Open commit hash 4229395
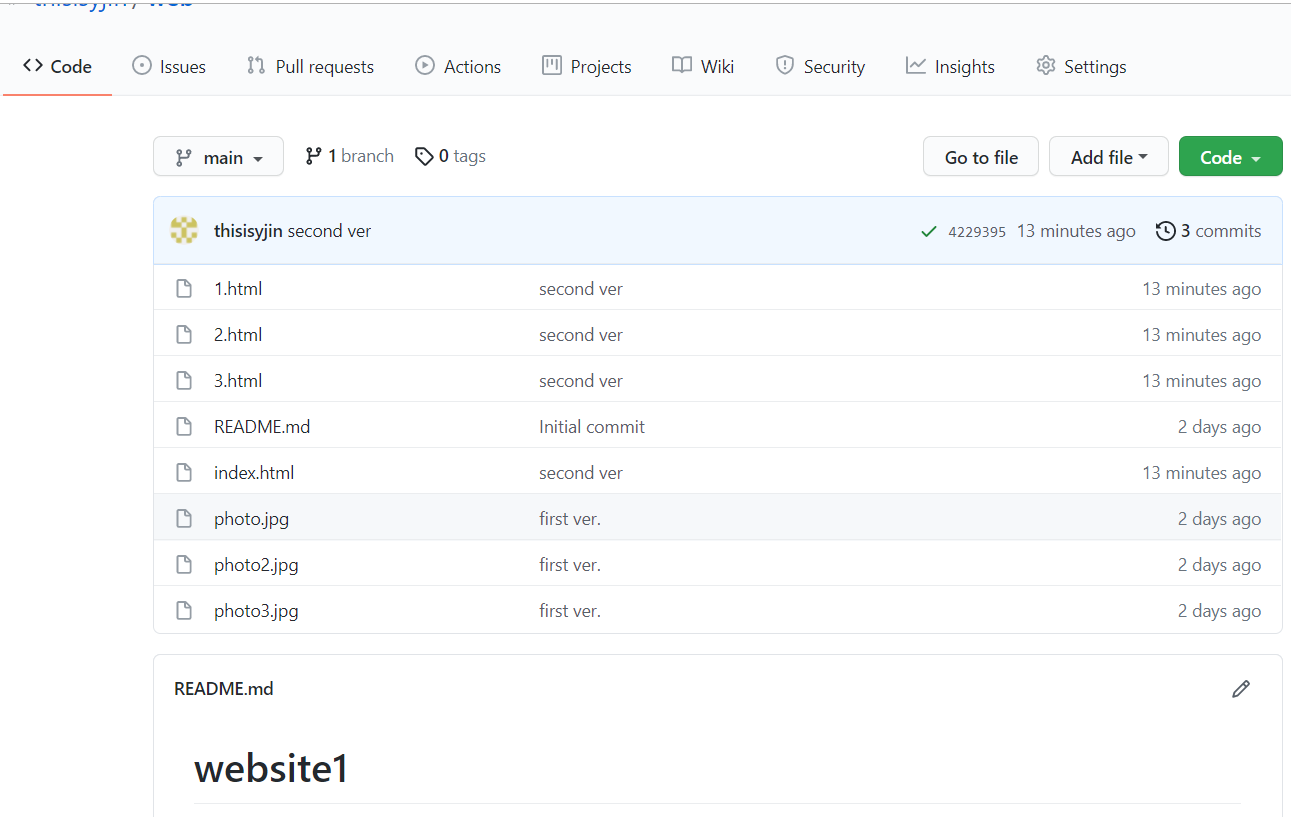The height and width of the screenshot is (817, 1291). tap(977, 232)
